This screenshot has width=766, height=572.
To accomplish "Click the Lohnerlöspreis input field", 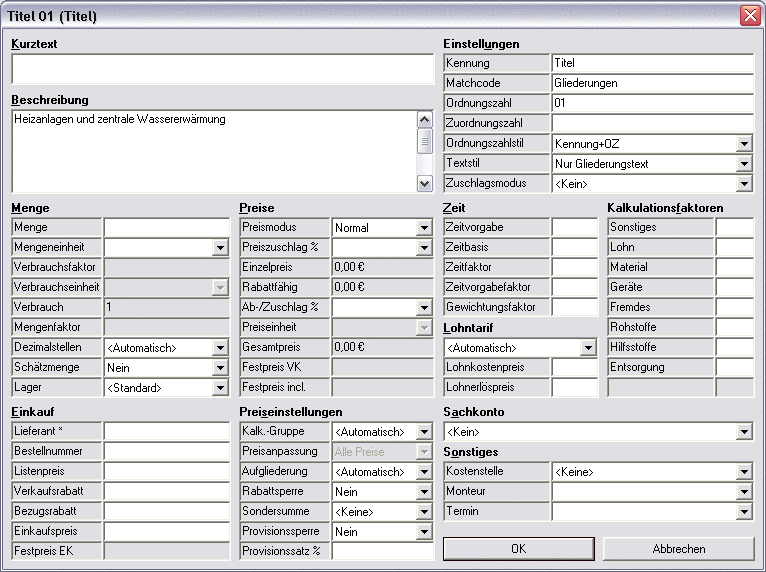I will tap(575, 387).
